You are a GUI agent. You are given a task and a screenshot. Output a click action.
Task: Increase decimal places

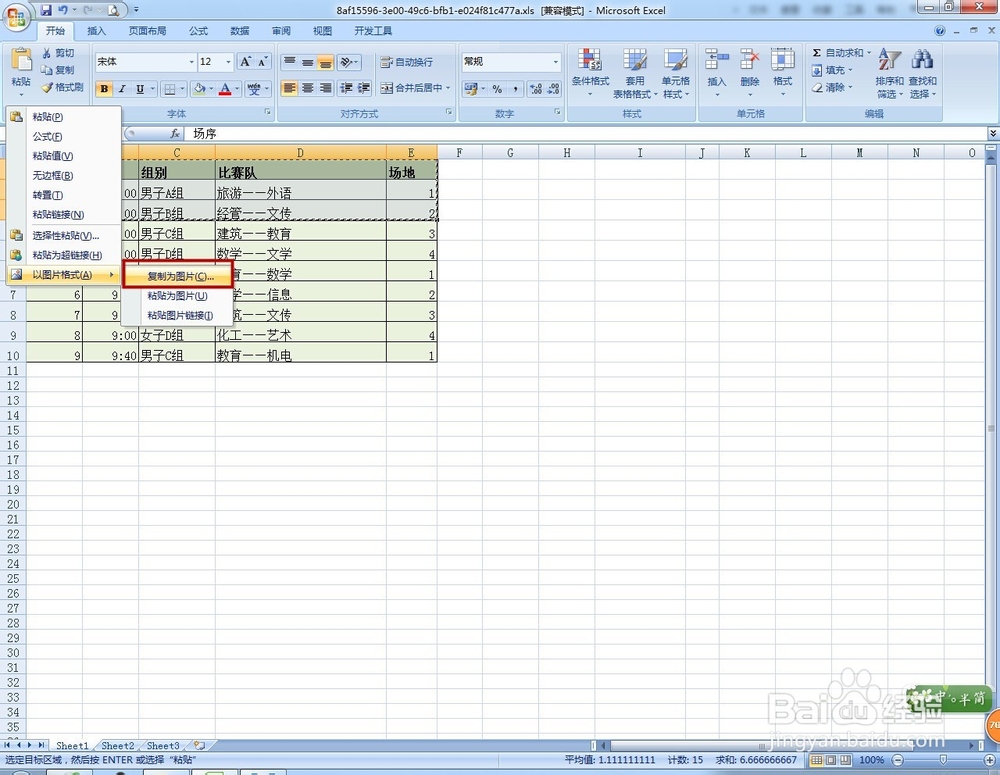click(x=536, y=89)
